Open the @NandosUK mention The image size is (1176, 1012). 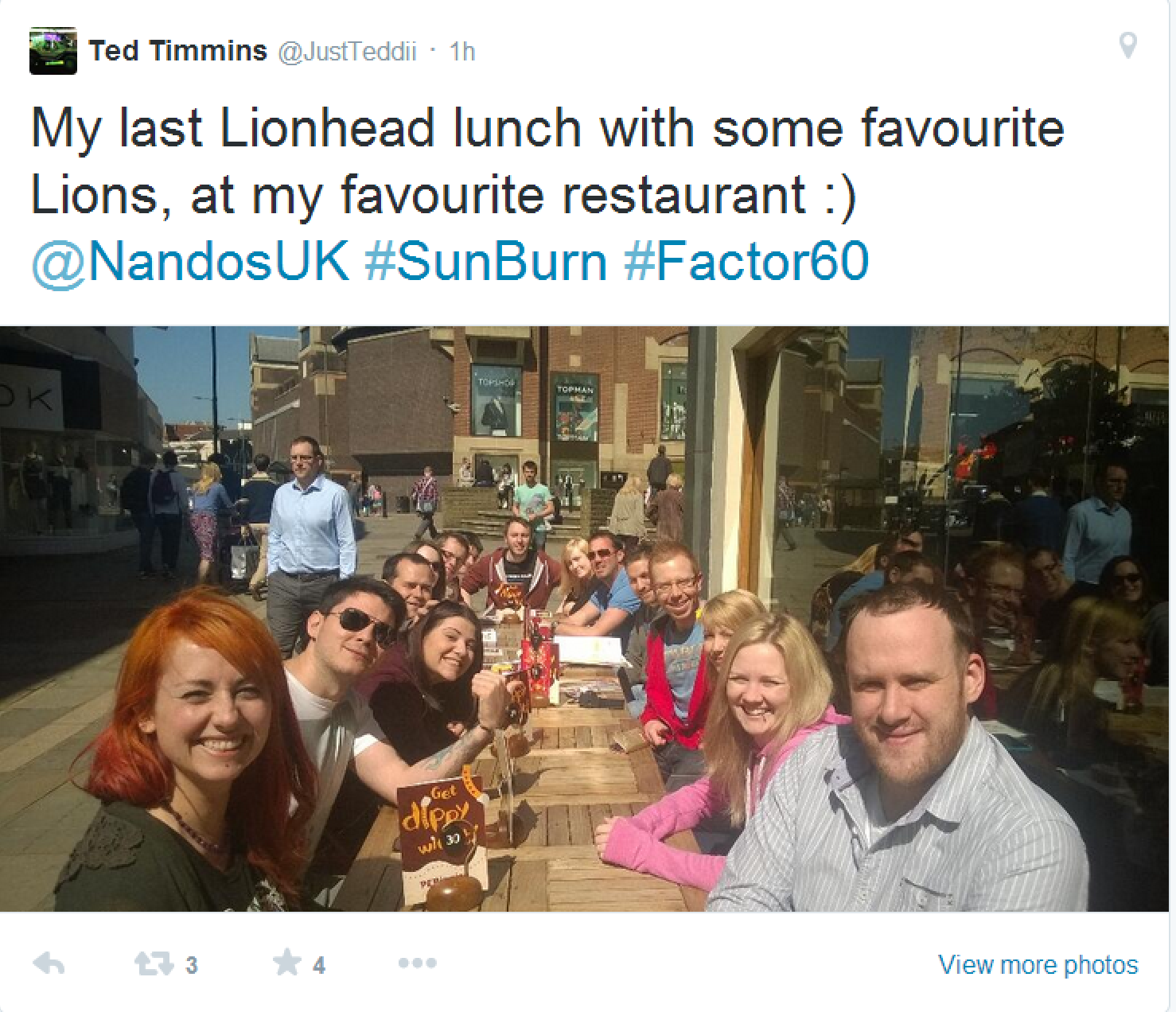(x=190, y=262)
